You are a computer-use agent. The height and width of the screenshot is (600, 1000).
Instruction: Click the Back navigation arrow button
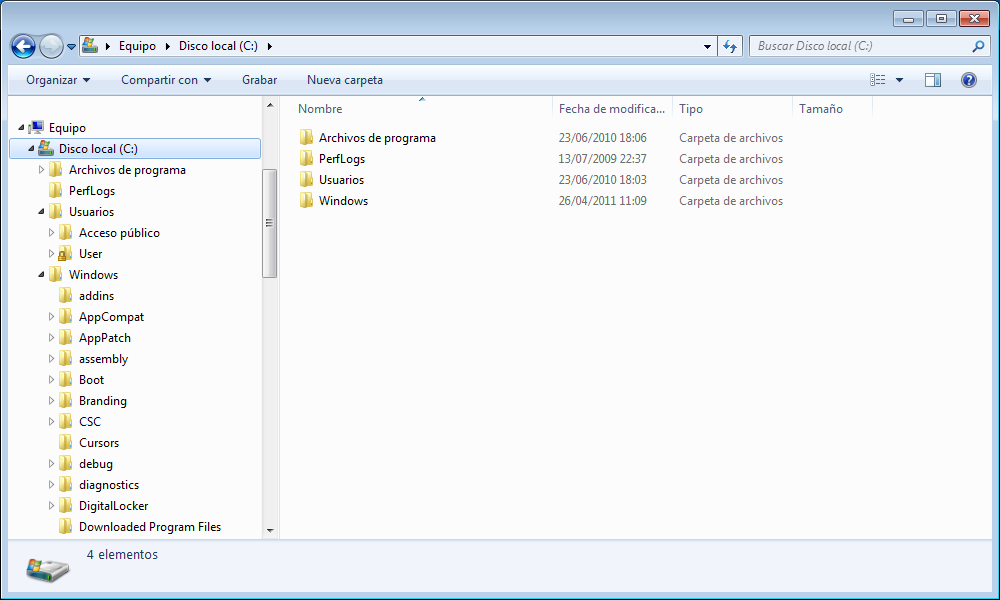pyautogui.click(x=23, y=46)
